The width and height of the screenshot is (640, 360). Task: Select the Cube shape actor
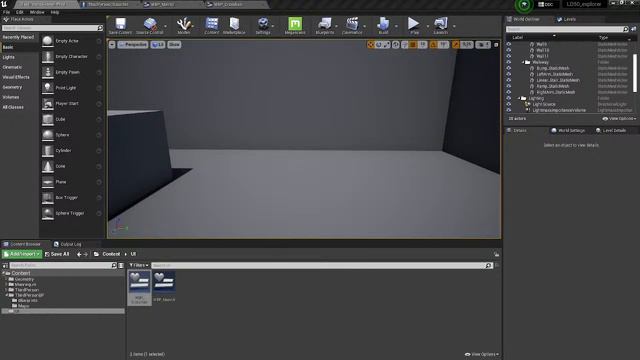tap(72, 119)
